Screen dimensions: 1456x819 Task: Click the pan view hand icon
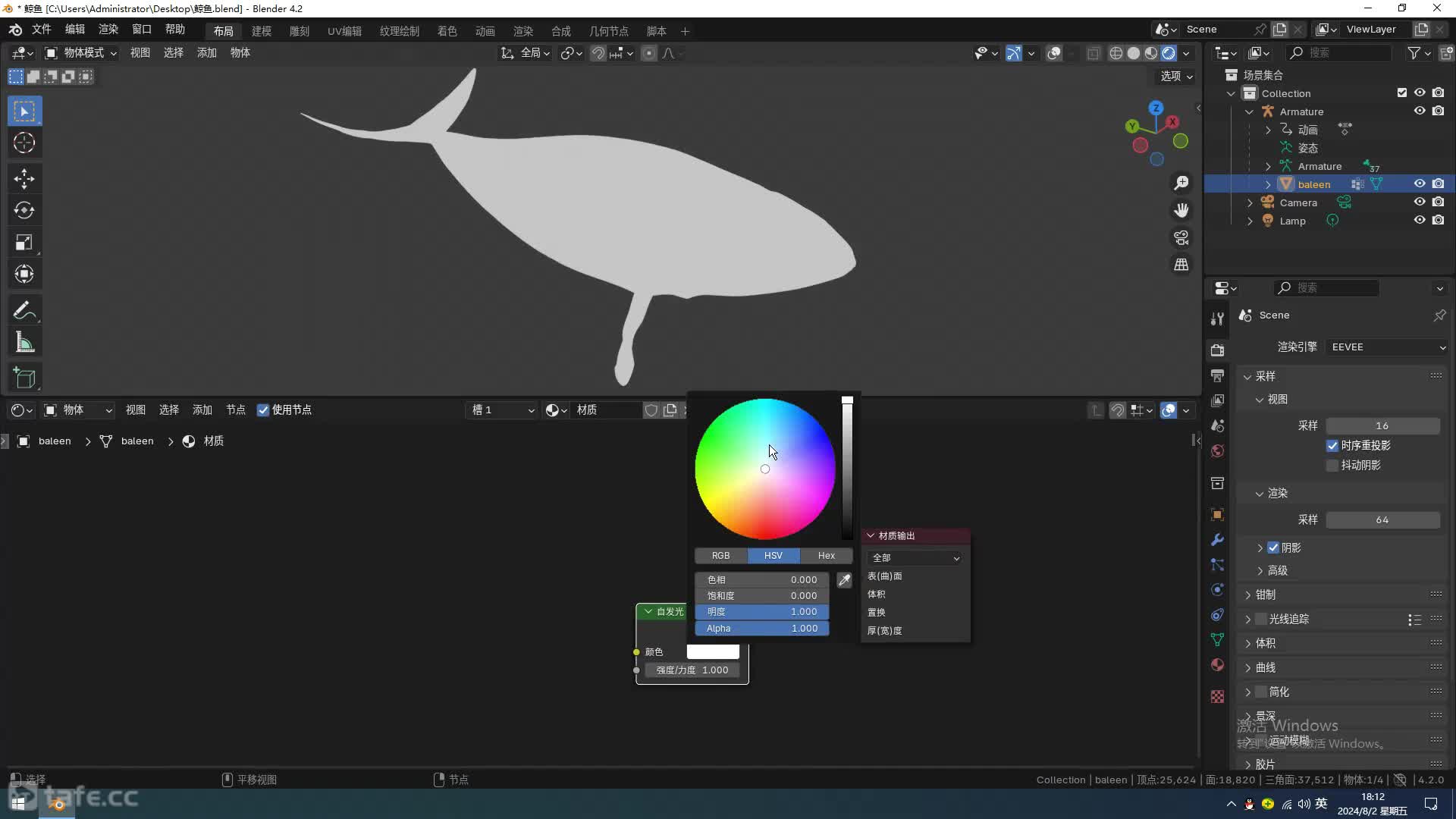tap(1181, 210)
